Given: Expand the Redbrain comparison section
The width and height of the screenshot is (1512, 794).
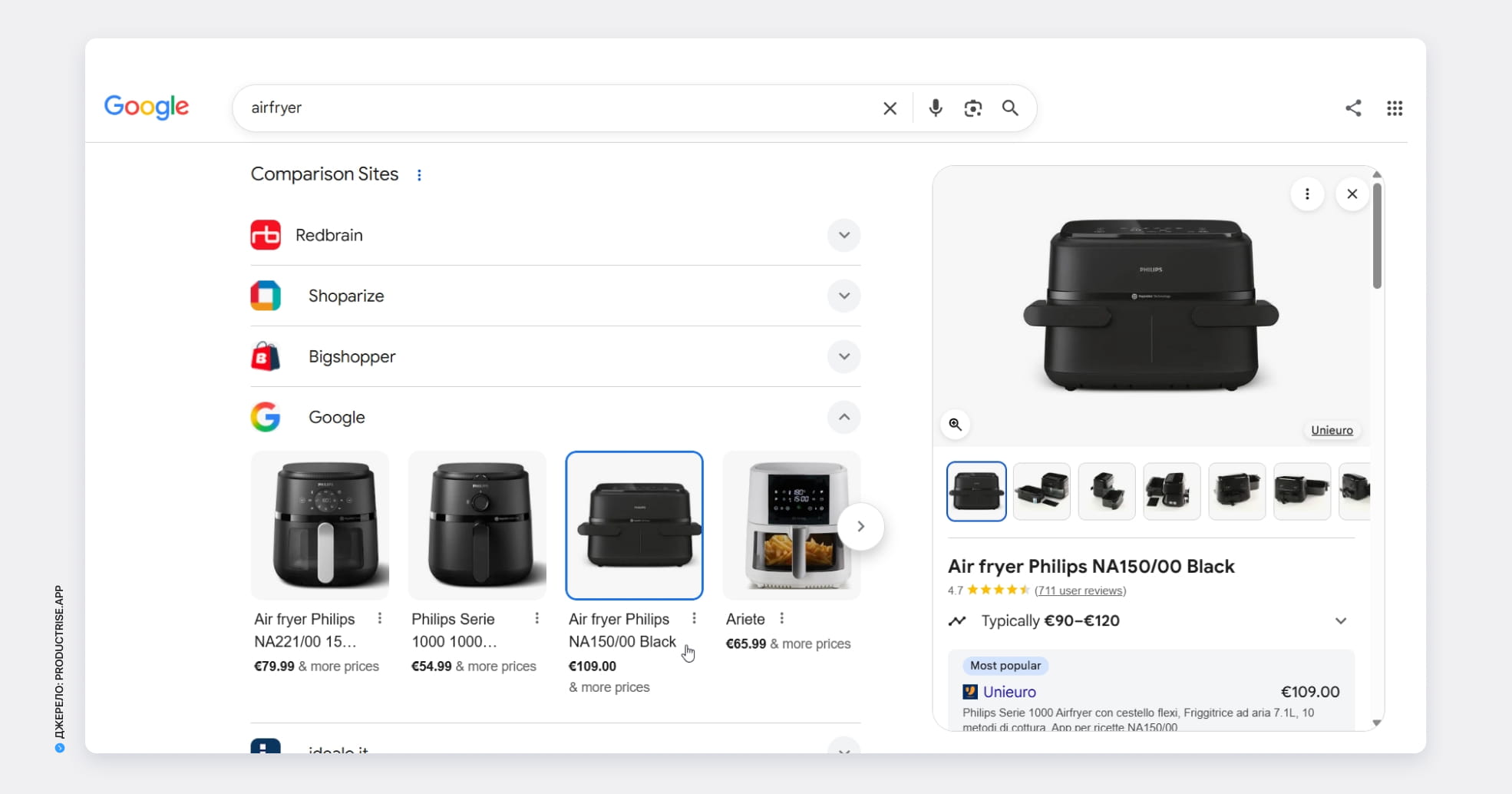Looking at the screenshot, I should (x=844, y=235).
